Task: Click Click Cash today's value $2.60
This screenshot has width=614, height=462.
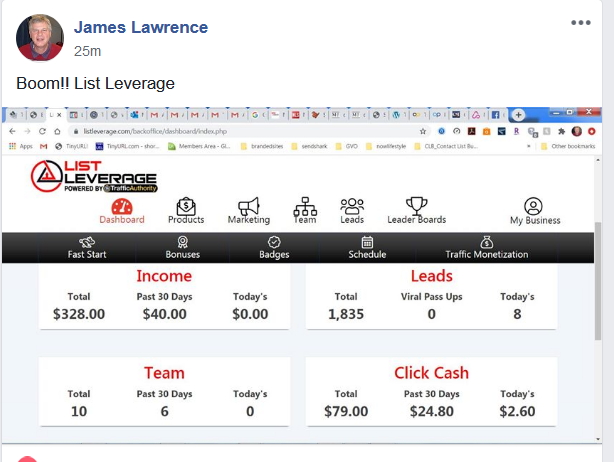Action: click(x=517, y=411)
